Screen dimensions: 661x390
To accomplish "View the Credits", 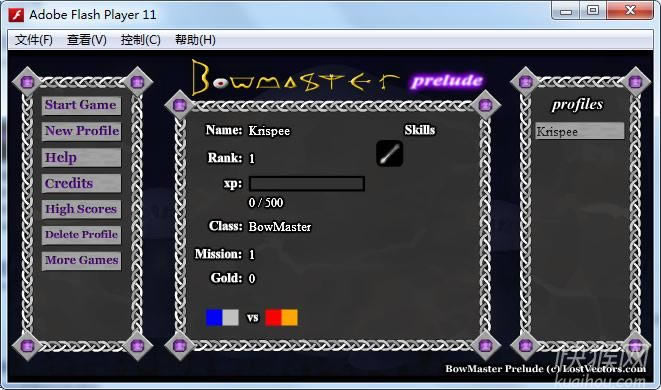I will pyautogui.click(x=81, y=183).
